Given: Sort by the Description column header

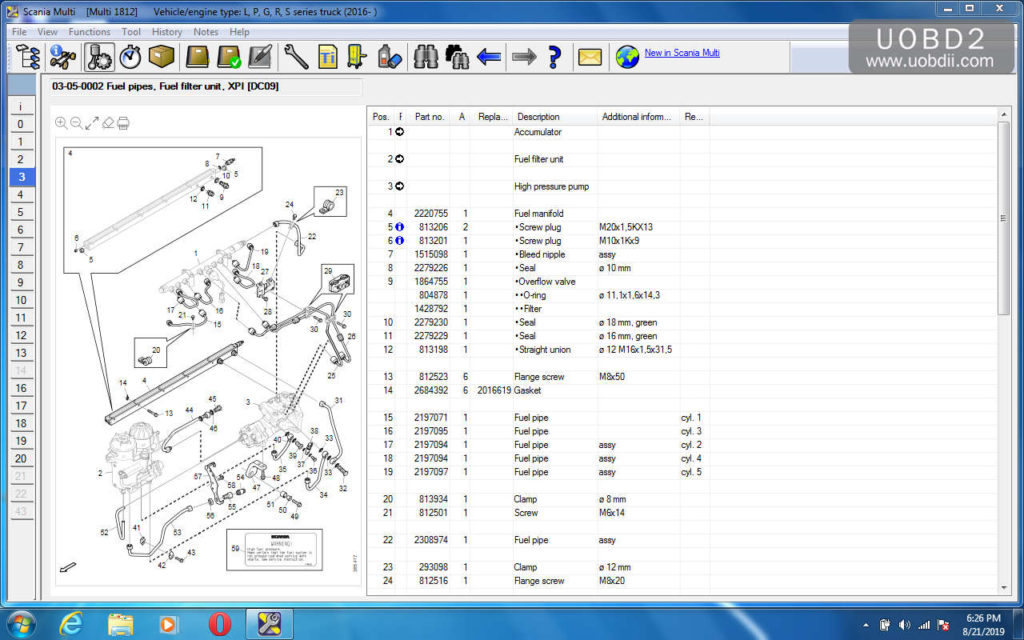Looking at the screenshot, I should [x=555, y=117].
